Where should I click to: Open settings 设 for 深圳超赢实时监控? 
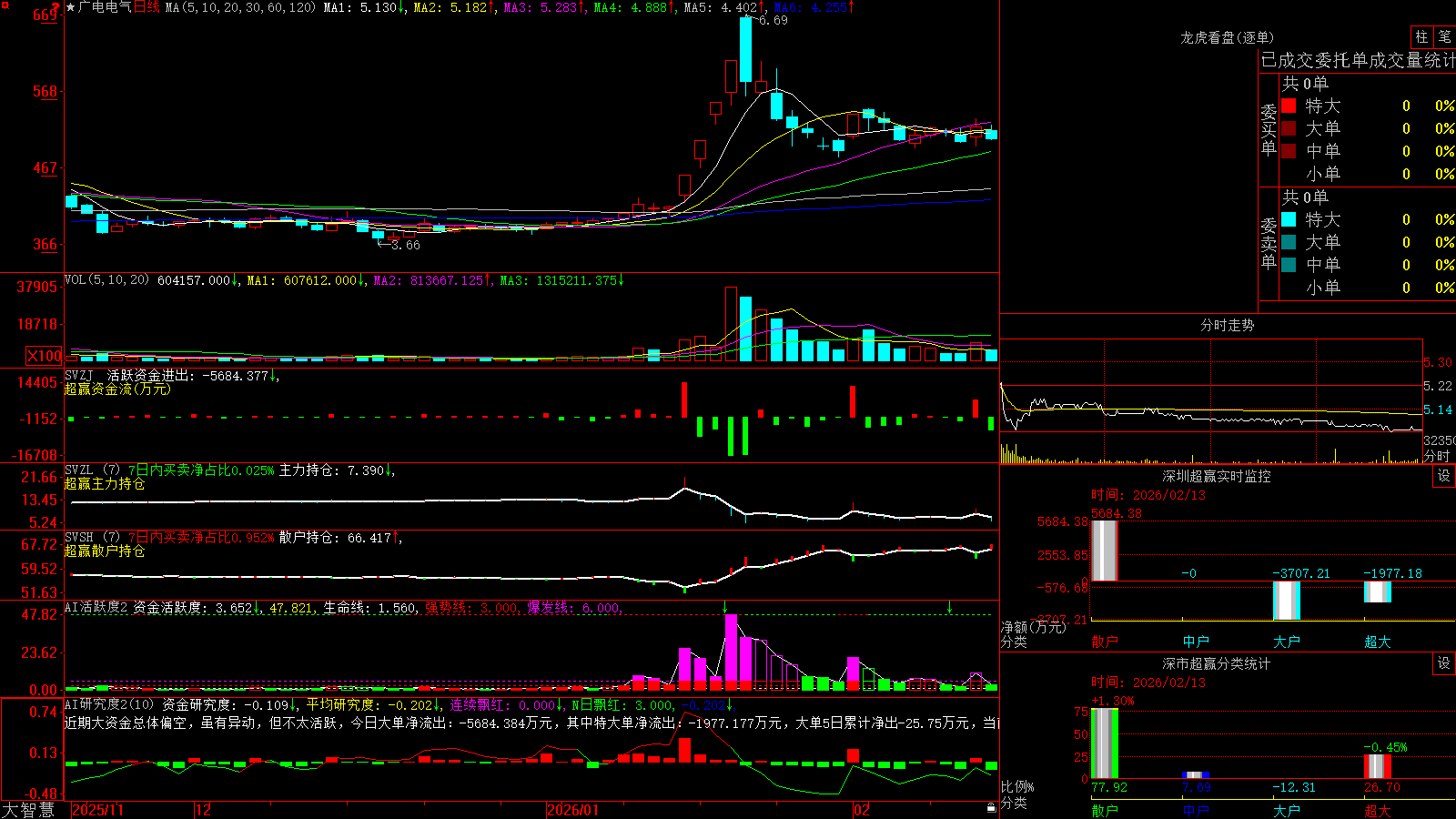click(x=1444, y=476)
